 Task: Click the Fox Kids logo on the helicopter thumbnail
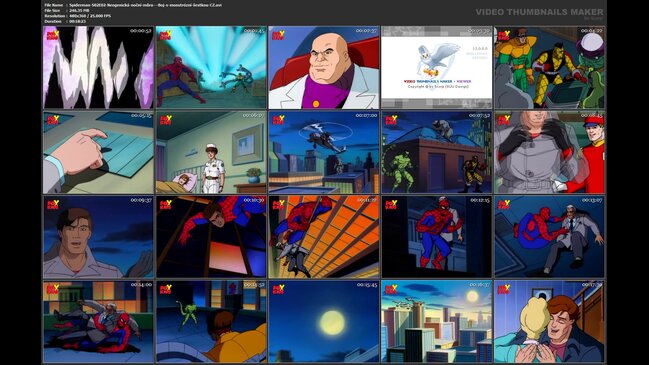278,120
